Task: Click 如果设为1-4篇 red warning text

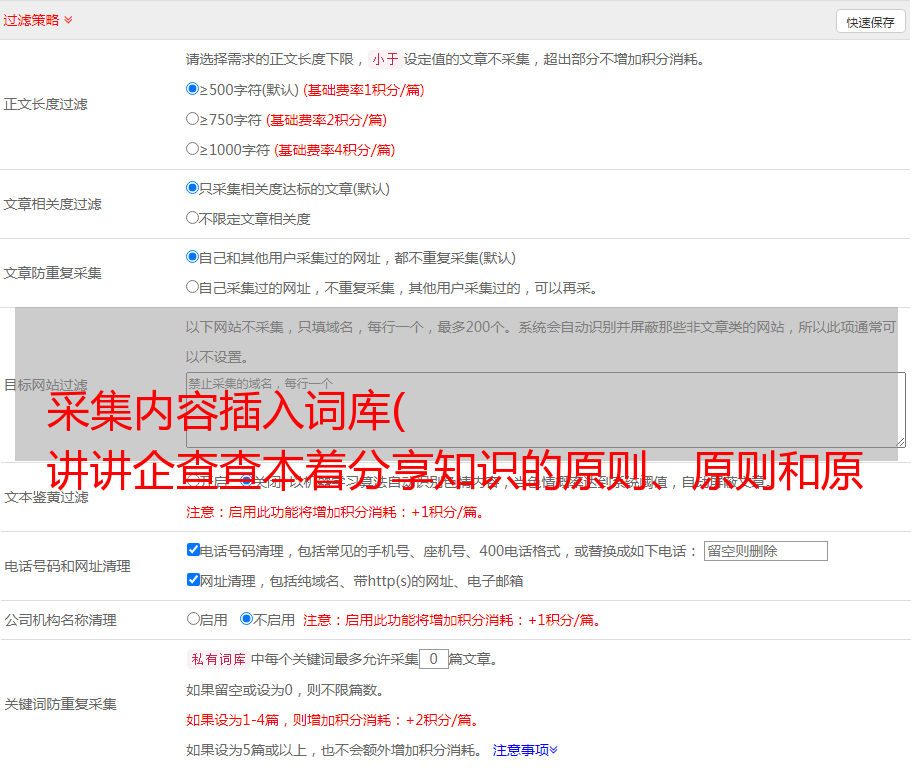Action: click(x=333, y=720)
